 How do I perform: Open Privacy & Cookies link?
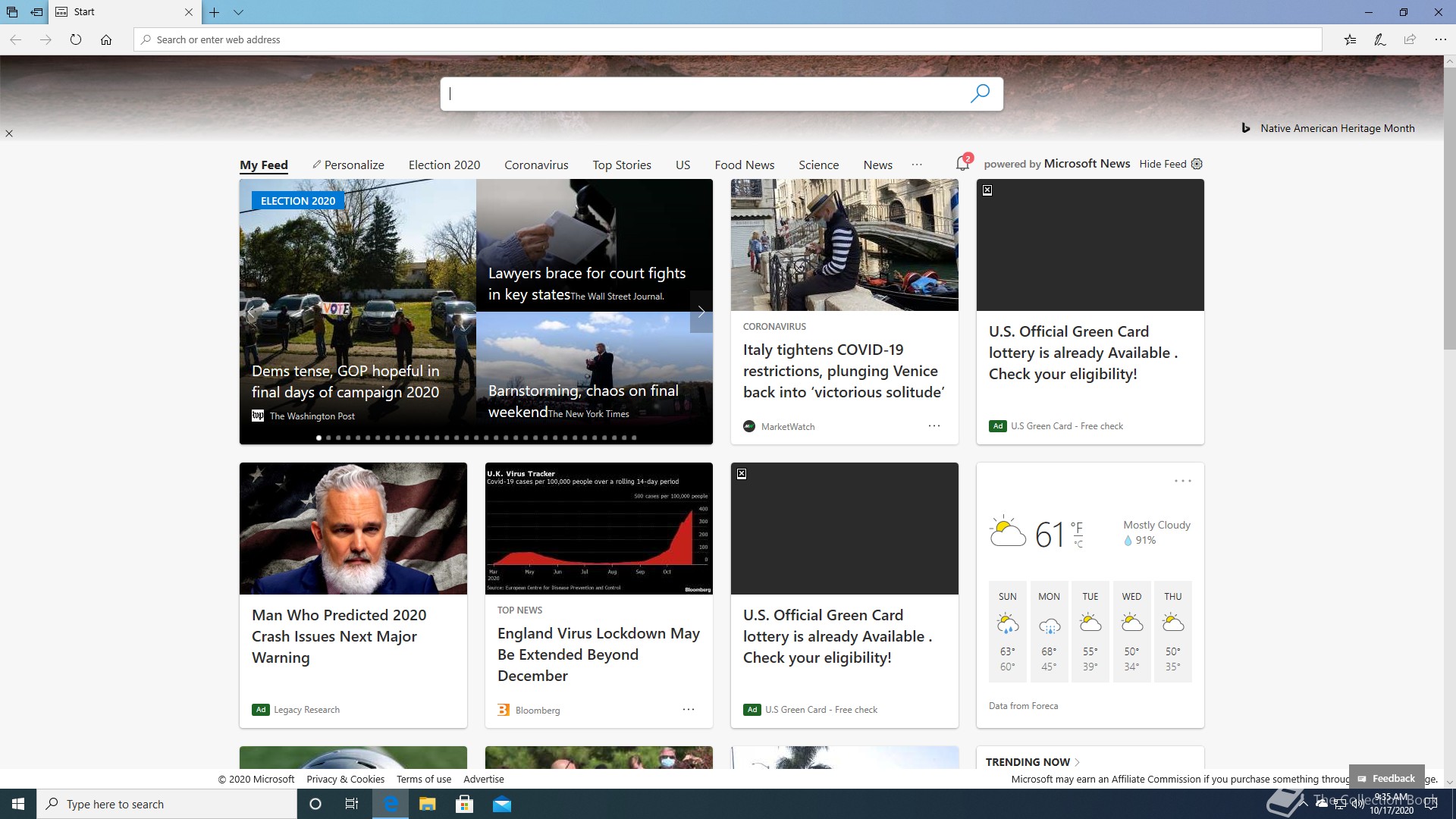pyautogui.click(x=345, y=779)
